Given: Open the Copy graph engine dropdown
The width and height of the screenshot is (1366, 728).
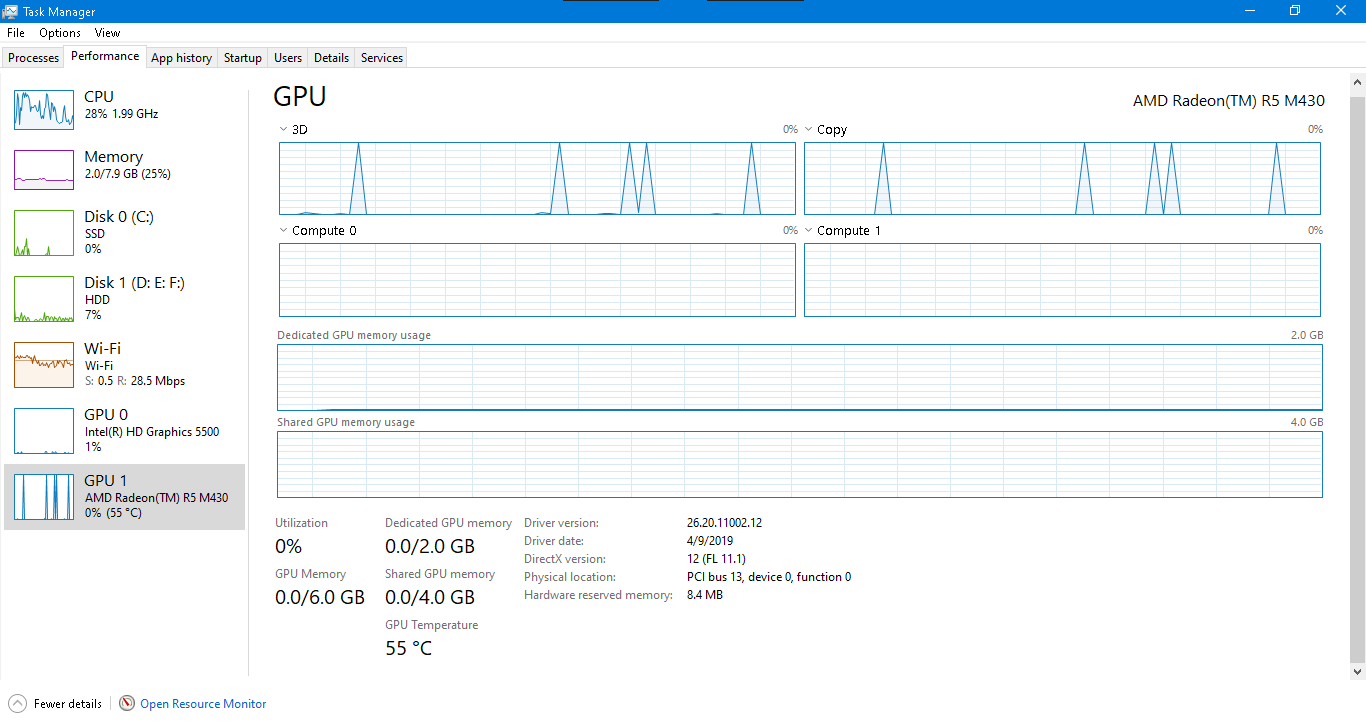Looking at the screenshot, I should pyautogui.click(x=808, y=129).
